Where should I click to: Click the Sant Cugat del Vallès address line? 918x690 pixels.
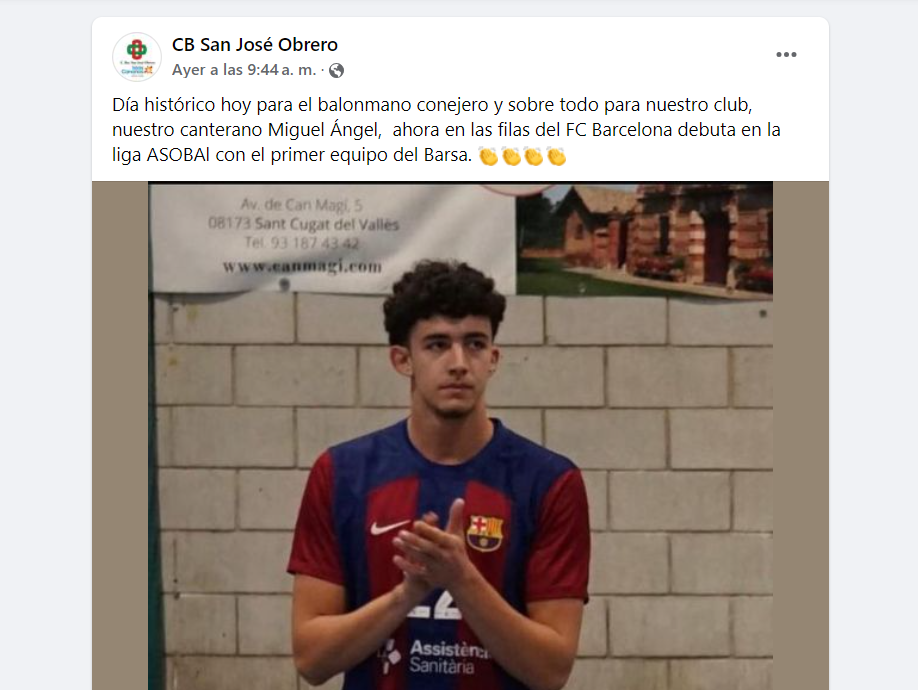tap(303, 224)
